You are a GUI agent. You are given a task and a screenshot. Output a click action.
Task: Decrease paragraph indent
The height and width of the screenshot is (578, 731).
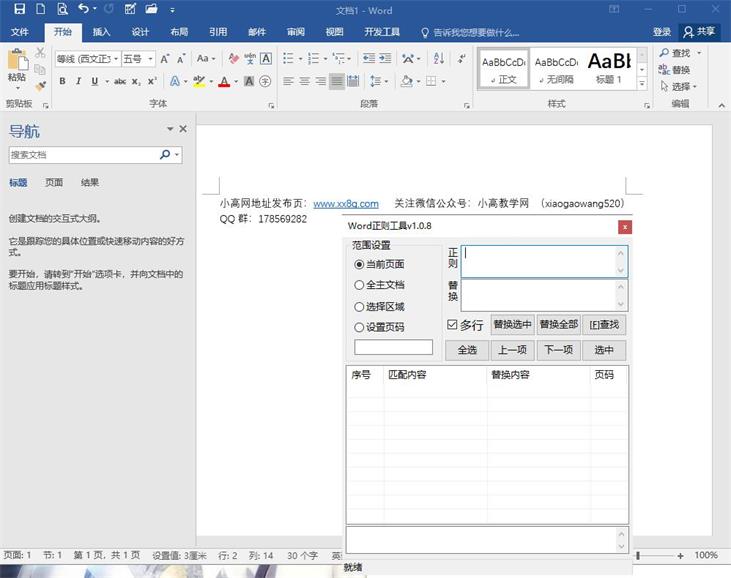point(369,58)
